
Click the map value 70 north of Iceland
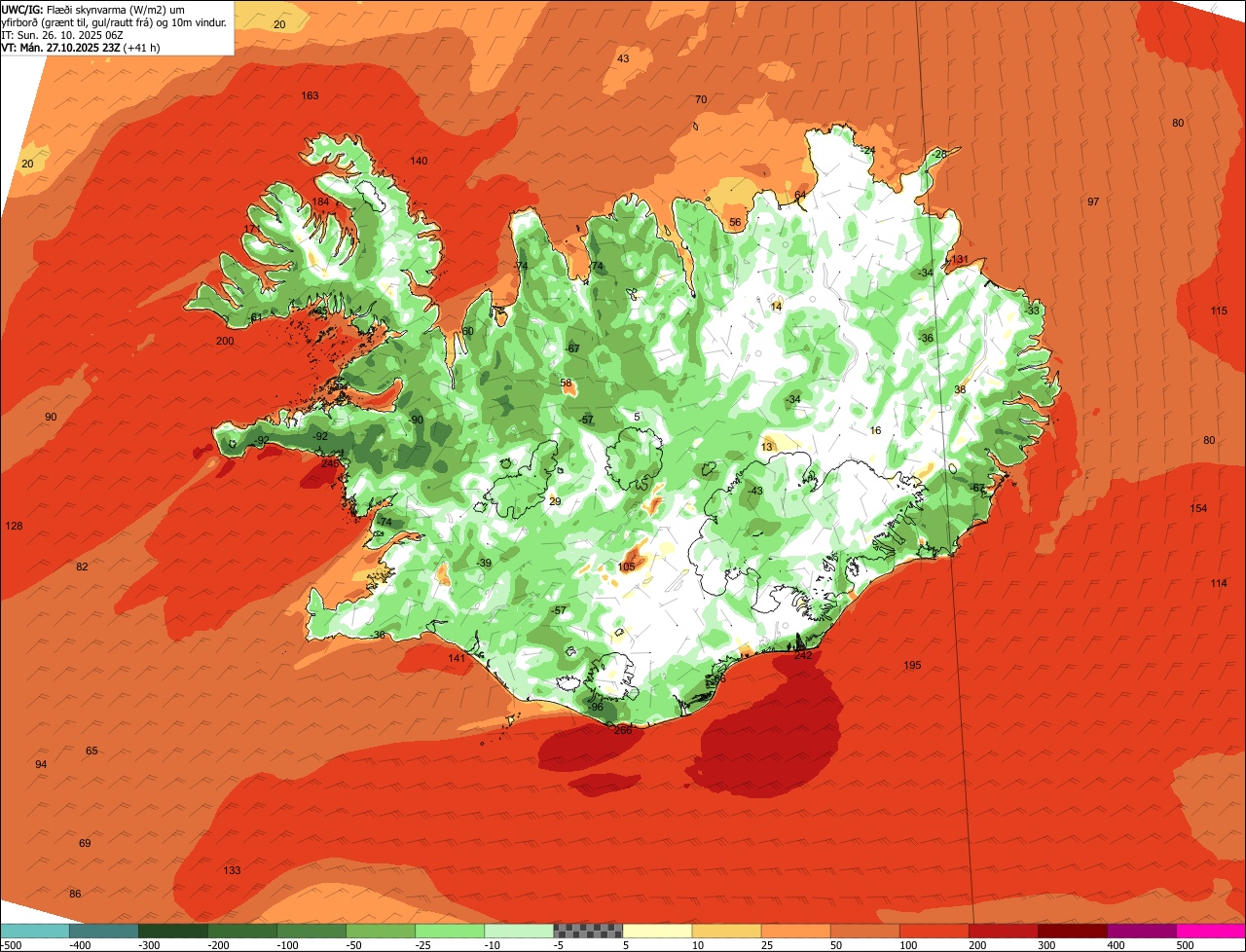[701, 99]
